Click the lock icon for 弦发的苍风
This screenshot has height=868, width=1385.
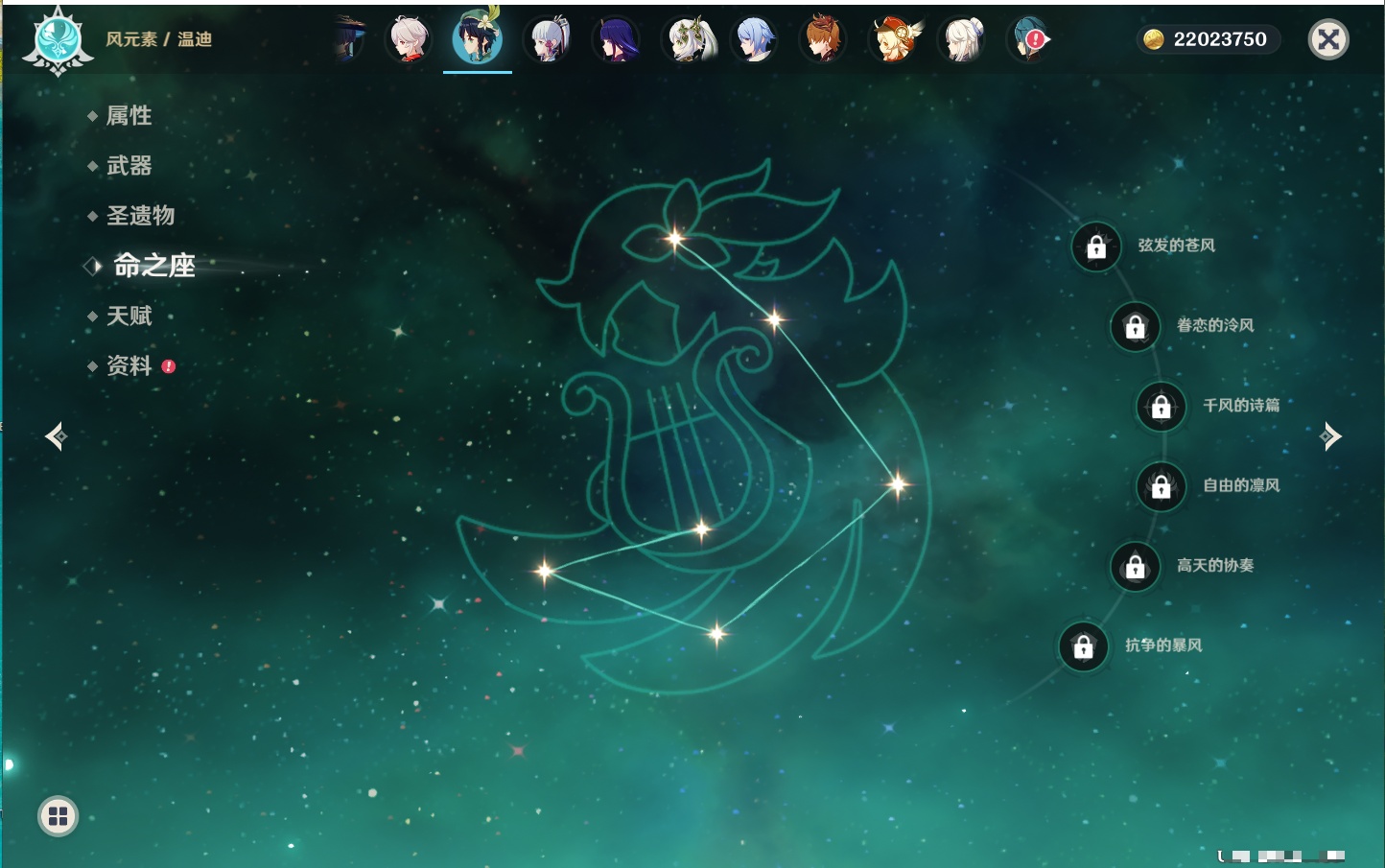[x=1096, y=247]
